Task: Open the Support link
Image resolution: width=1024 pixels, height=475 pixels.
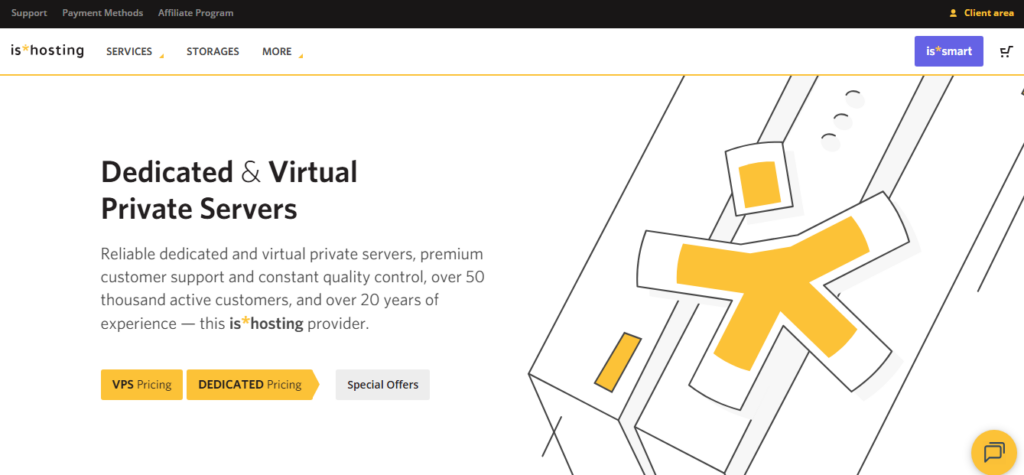Action: pyautogui.click(x=29, y=13)
